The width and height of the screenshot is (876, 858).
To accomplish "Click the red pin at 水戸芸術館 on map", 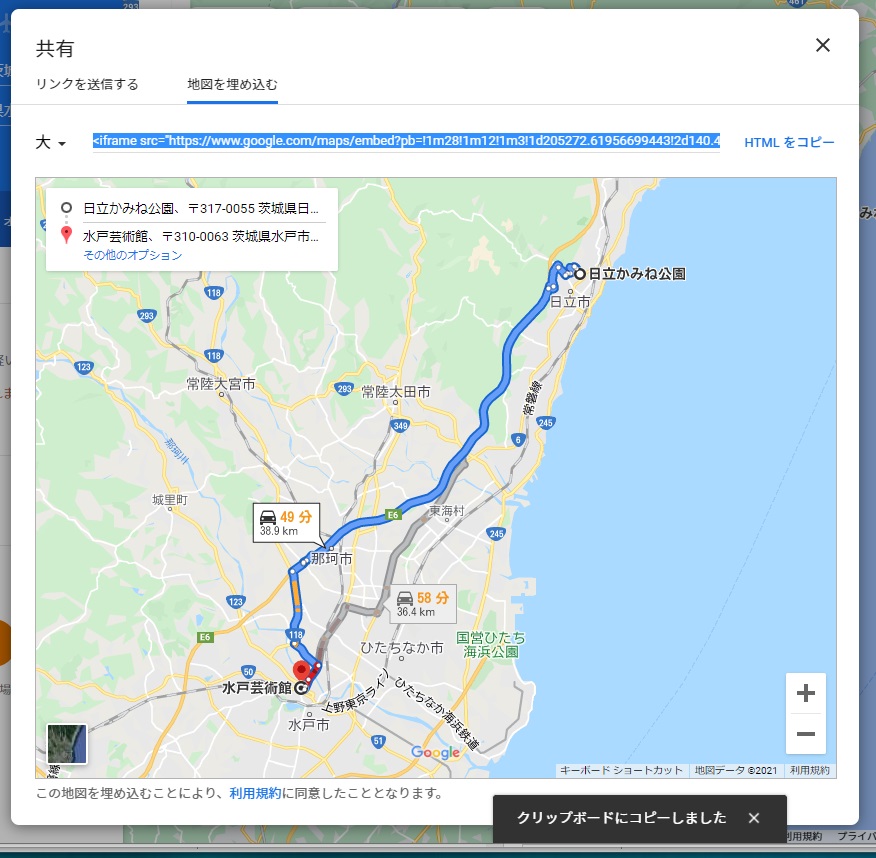I will tap(302, 670).
